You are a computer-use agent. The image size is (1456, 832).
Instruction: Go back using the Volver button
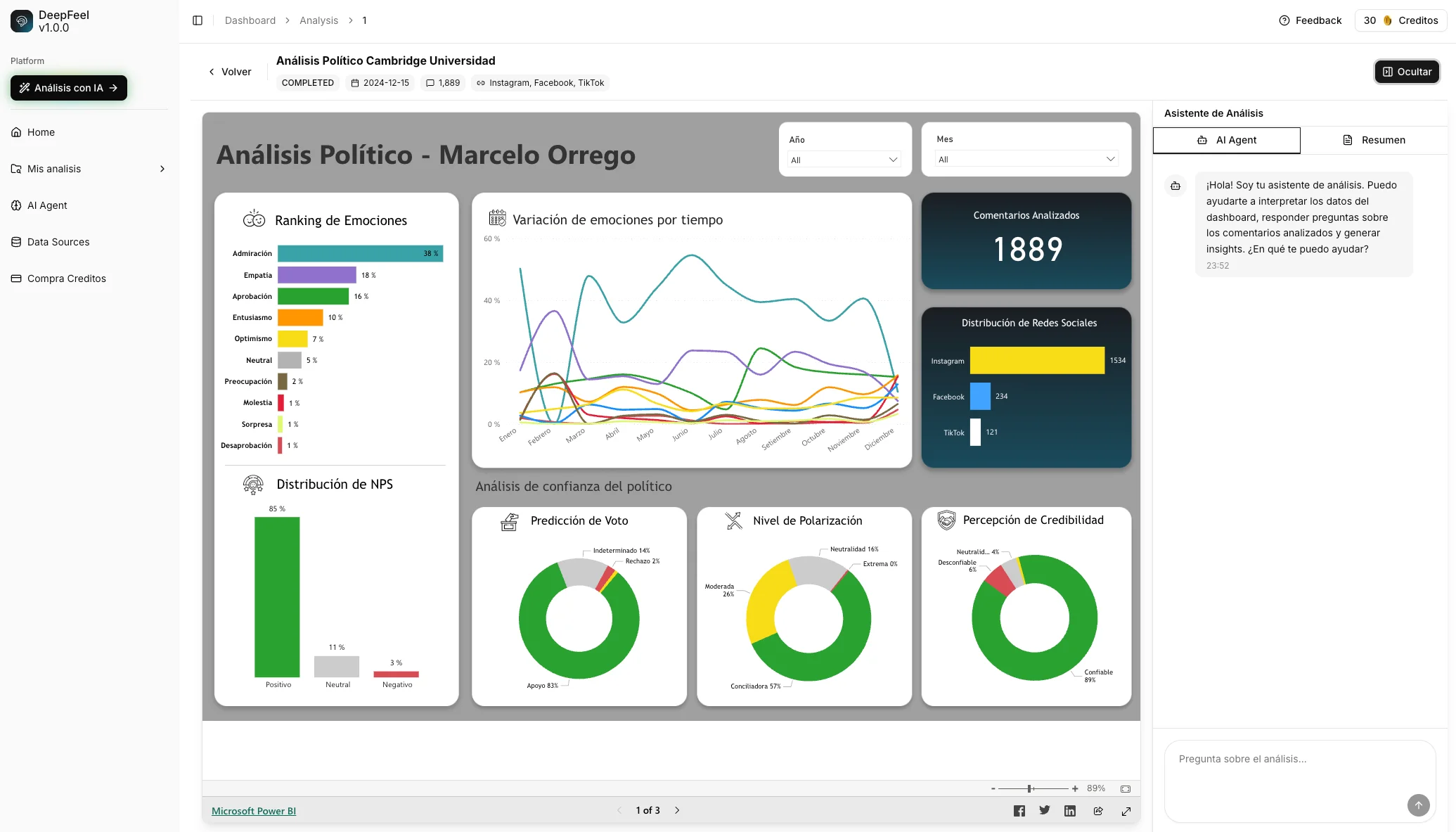(230, 72)
